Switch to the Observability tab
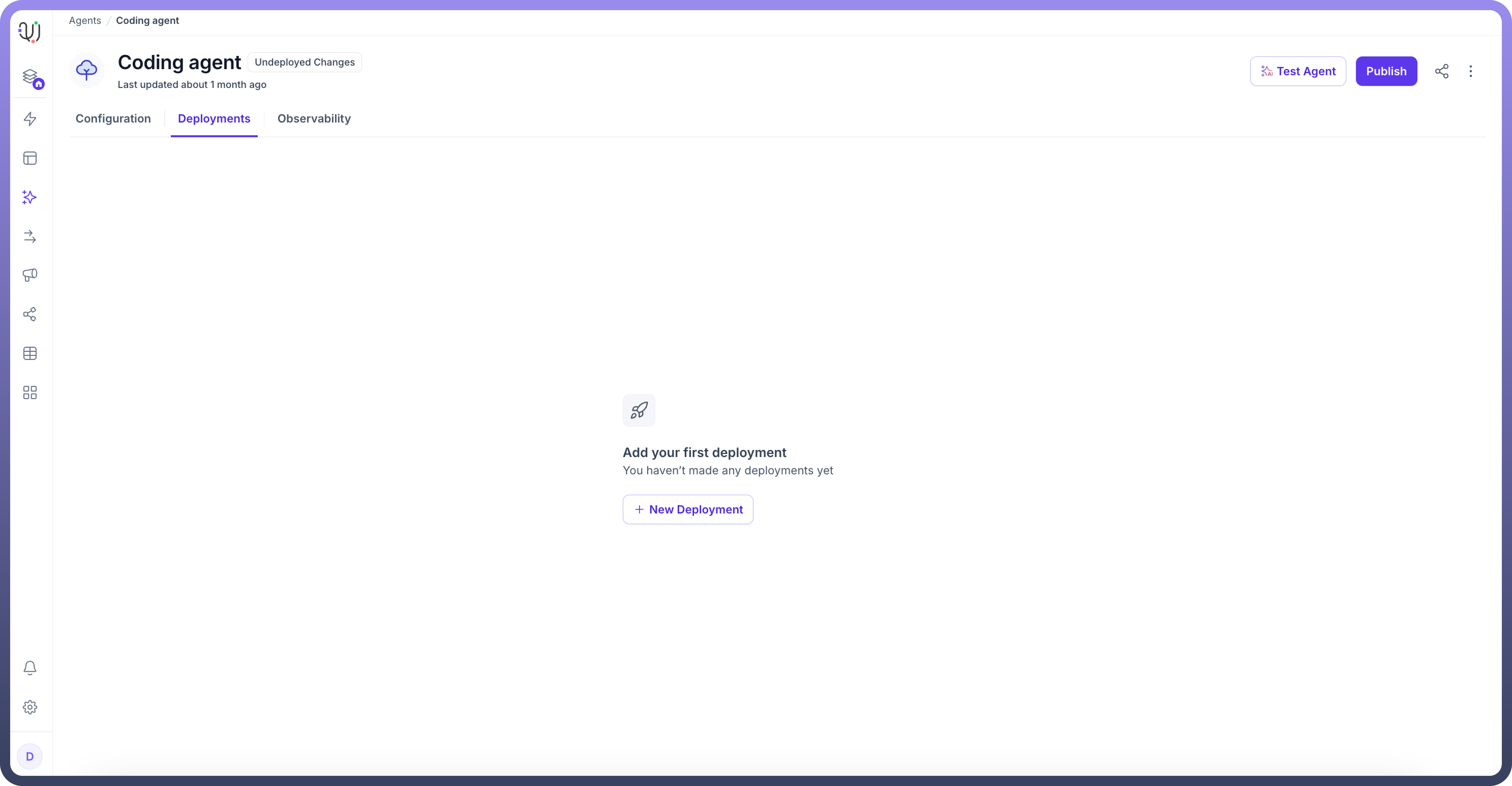Screen dimensions: 1512x786 314,118
